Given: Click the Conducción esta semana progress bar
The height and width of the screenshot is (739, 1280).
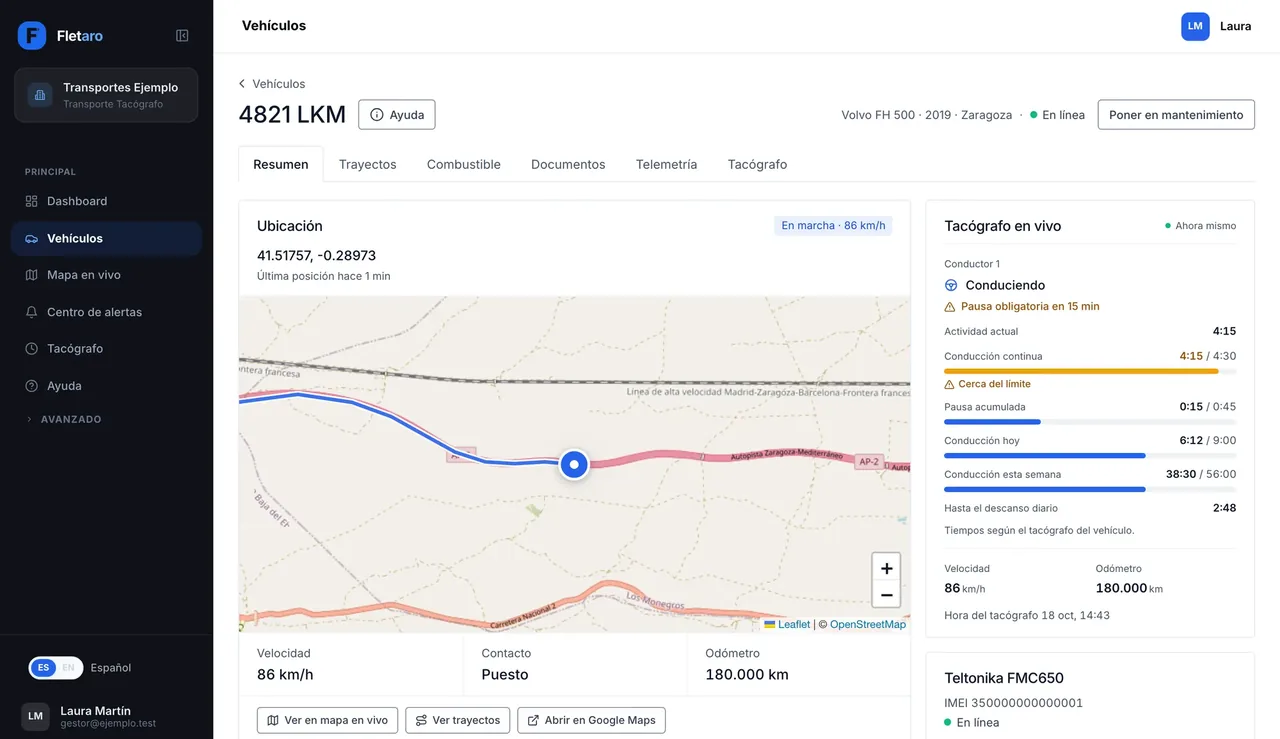Looking at the screenshot, I should (1090, 489).
